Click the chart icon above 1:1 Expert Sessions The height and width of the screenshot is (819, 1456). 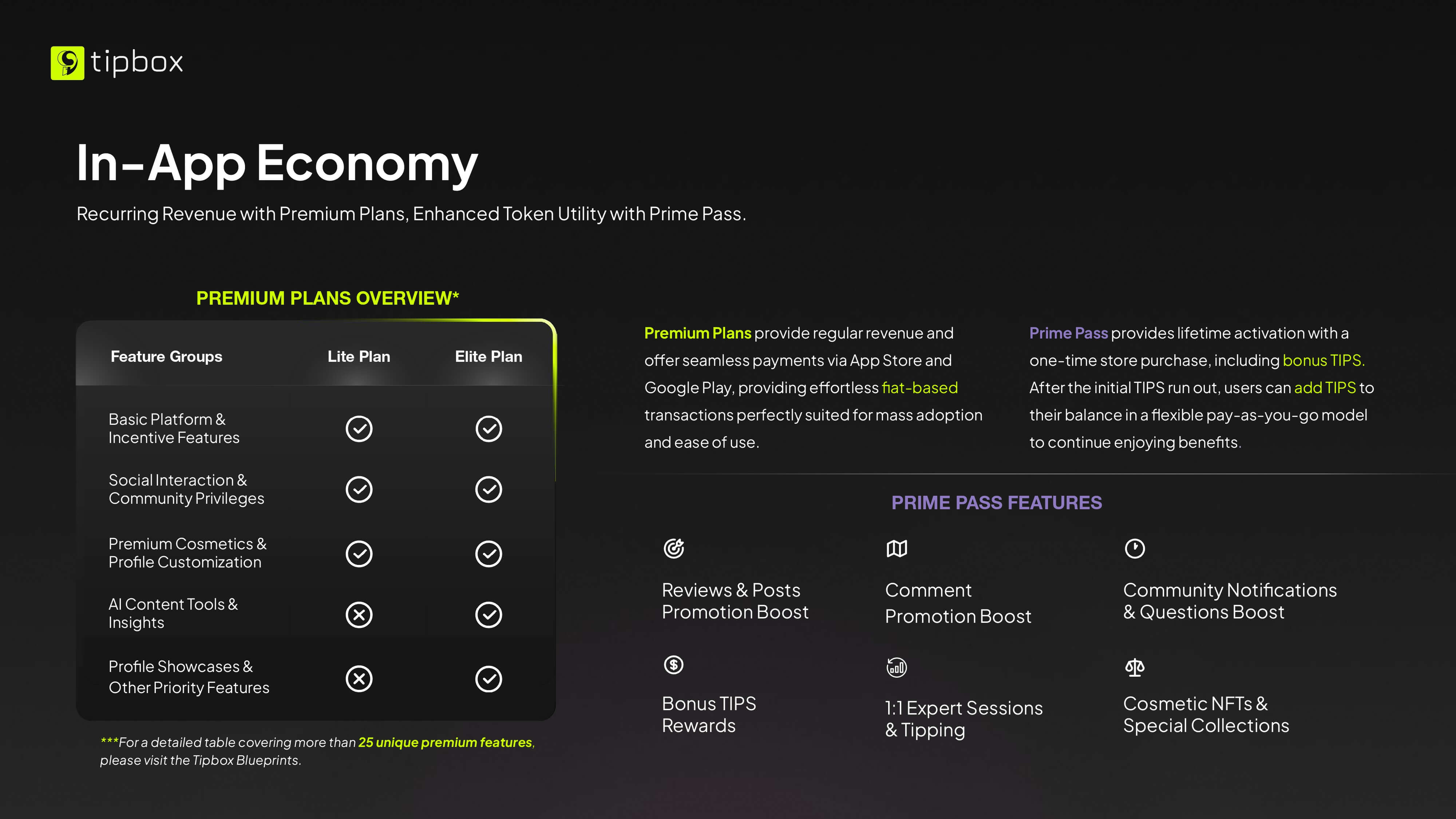pyautogui.click(x=897, y=668)
